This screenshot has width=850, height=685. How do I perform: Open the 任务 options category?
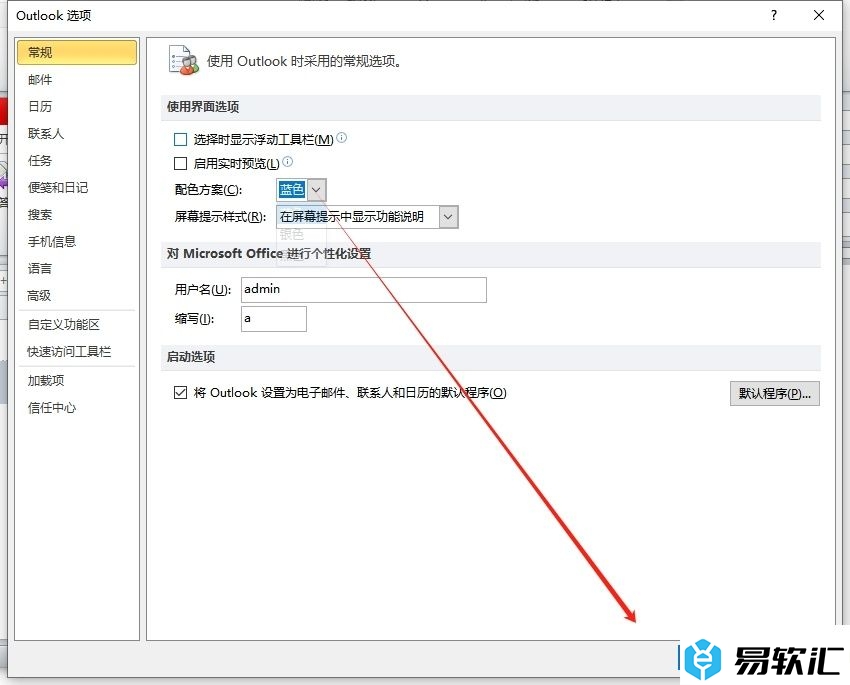pos(40,160)
